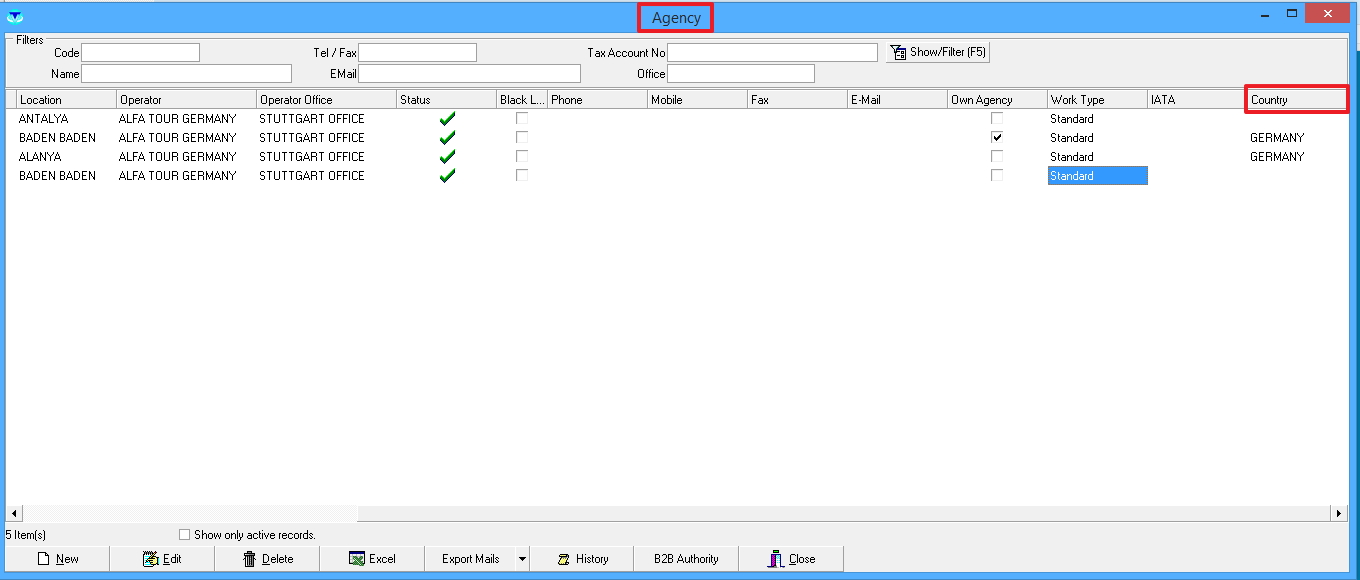Image resolution: width=1360 pixels, height=580 pixels.
Task: Expand the Export Mails dropdown arrow
Action: (x=522, y=559)
